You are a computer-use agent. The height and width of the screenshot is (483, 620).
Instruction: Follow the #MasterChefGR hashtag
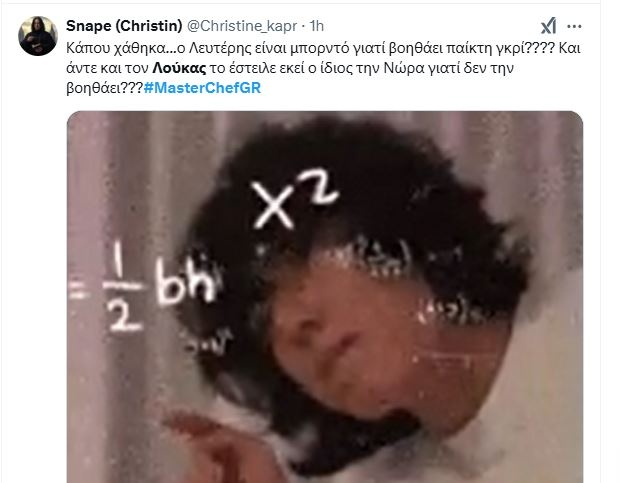(x=202, y=88)
